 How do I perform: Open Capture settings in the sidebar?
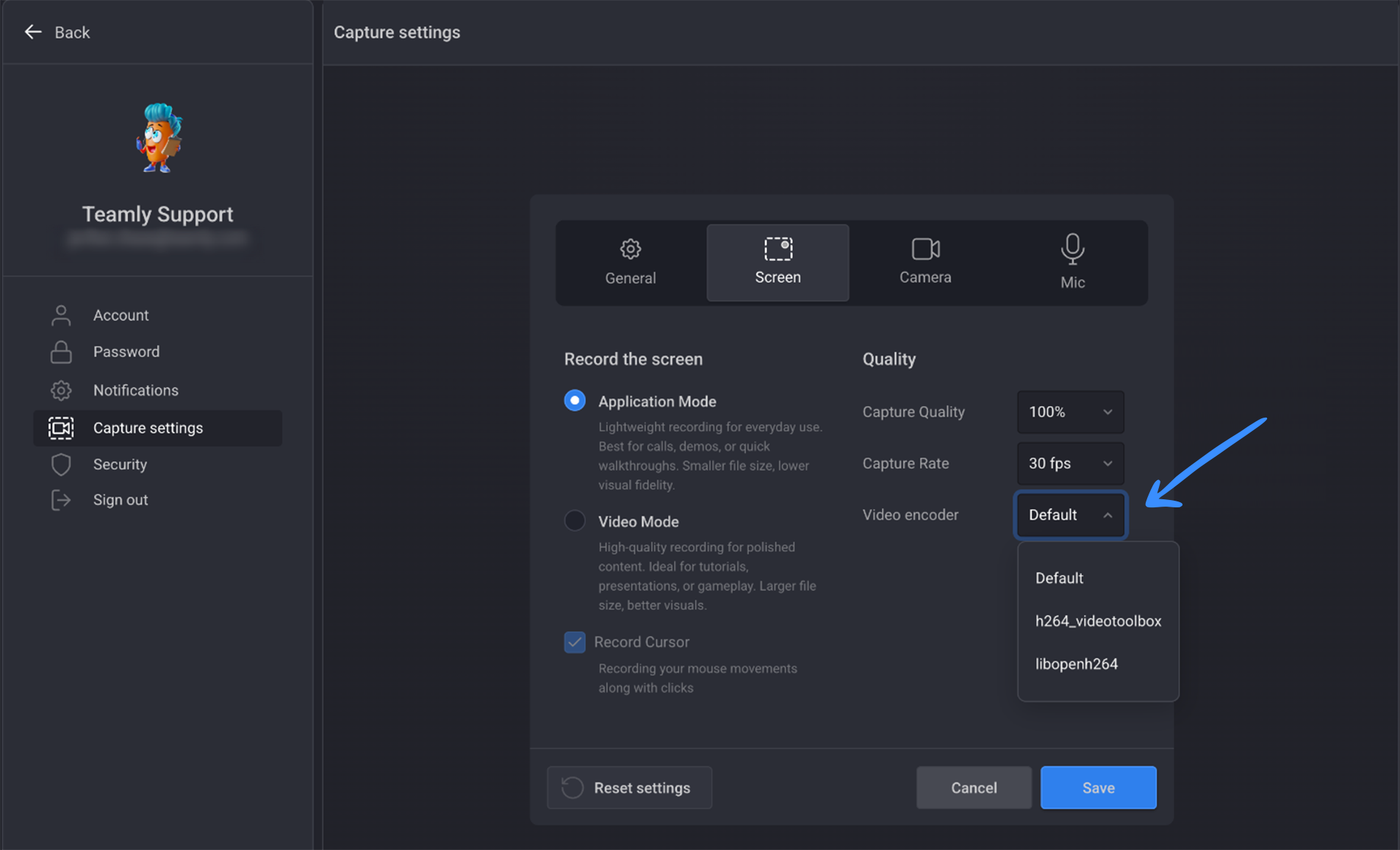157,428
